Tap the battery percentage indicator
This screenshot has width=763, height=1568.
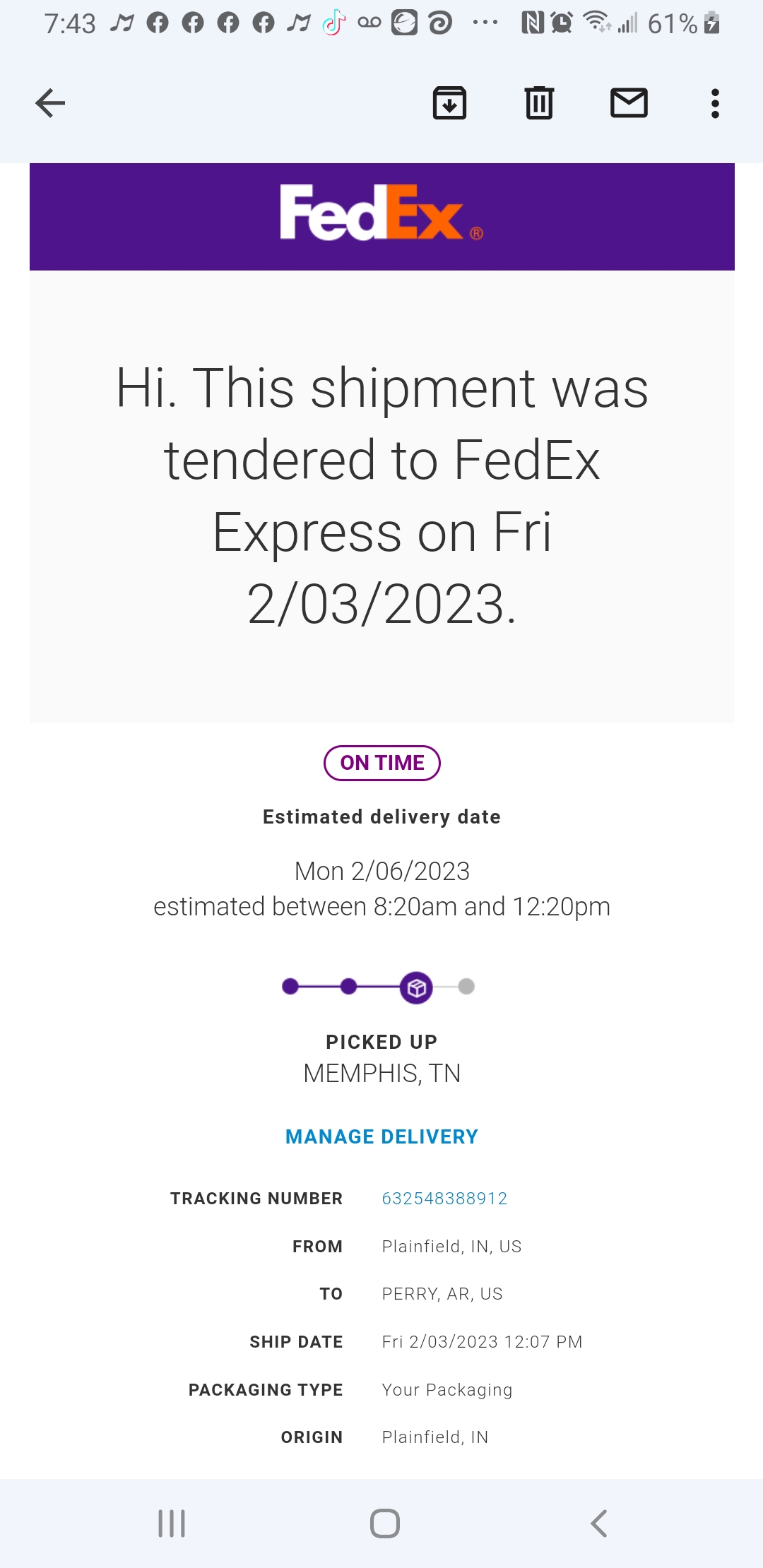click(673, 24)
